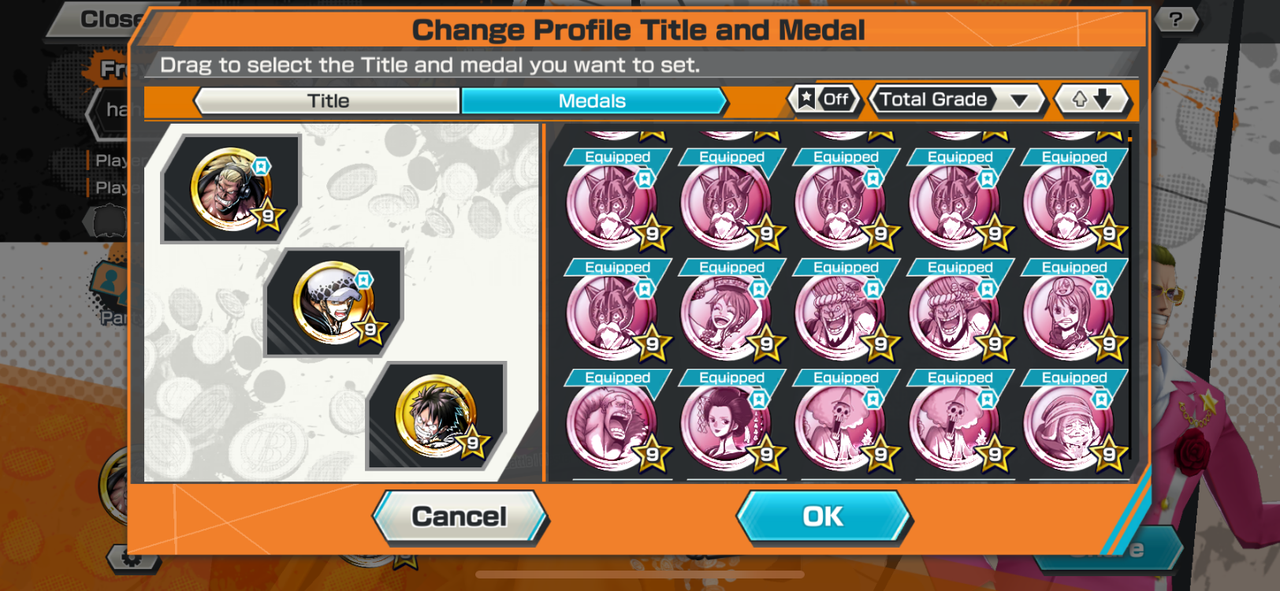
Task: Select the Law medal in the middle slot
Action: tap(334, 302)
